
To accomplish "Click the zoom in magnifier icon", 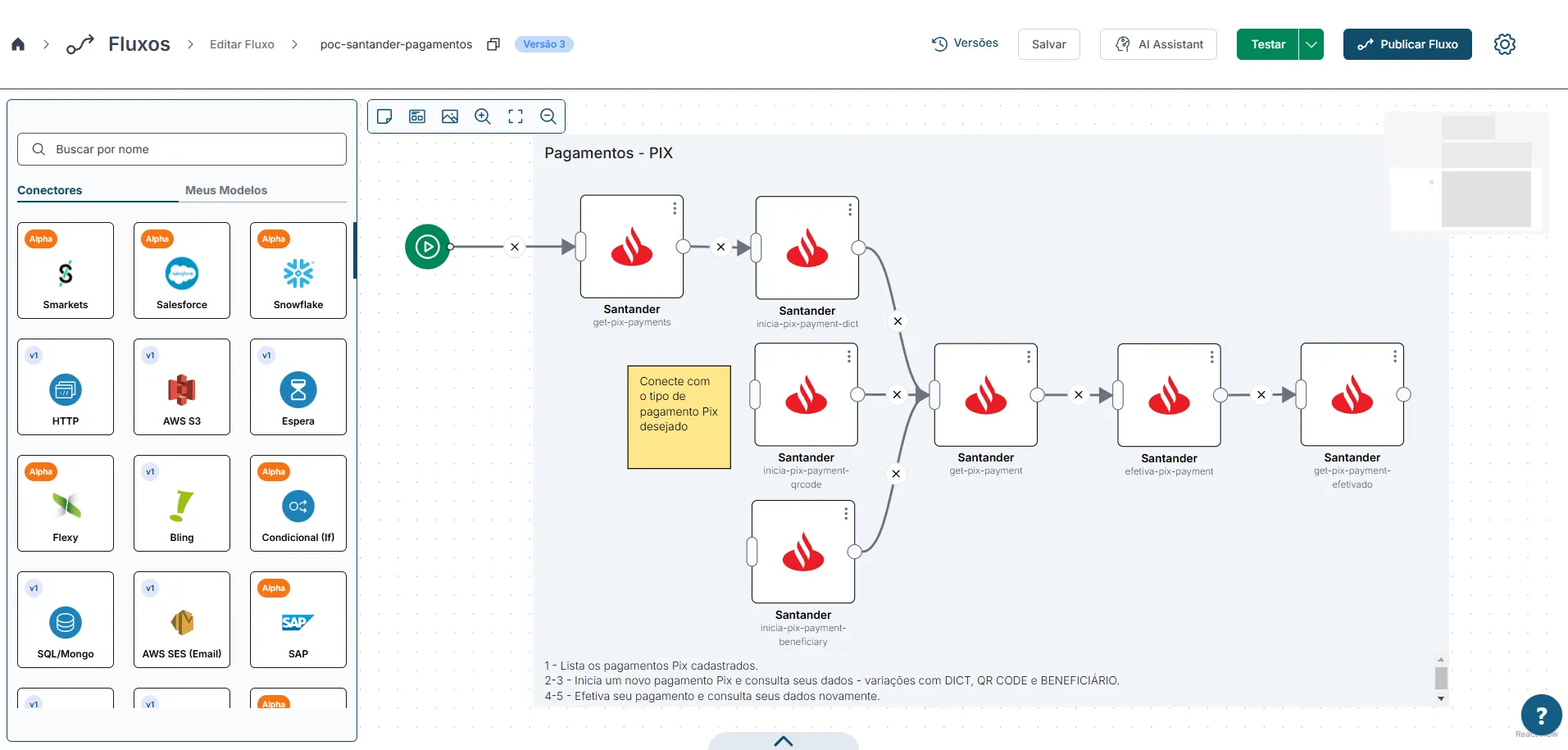I will 483,116.
